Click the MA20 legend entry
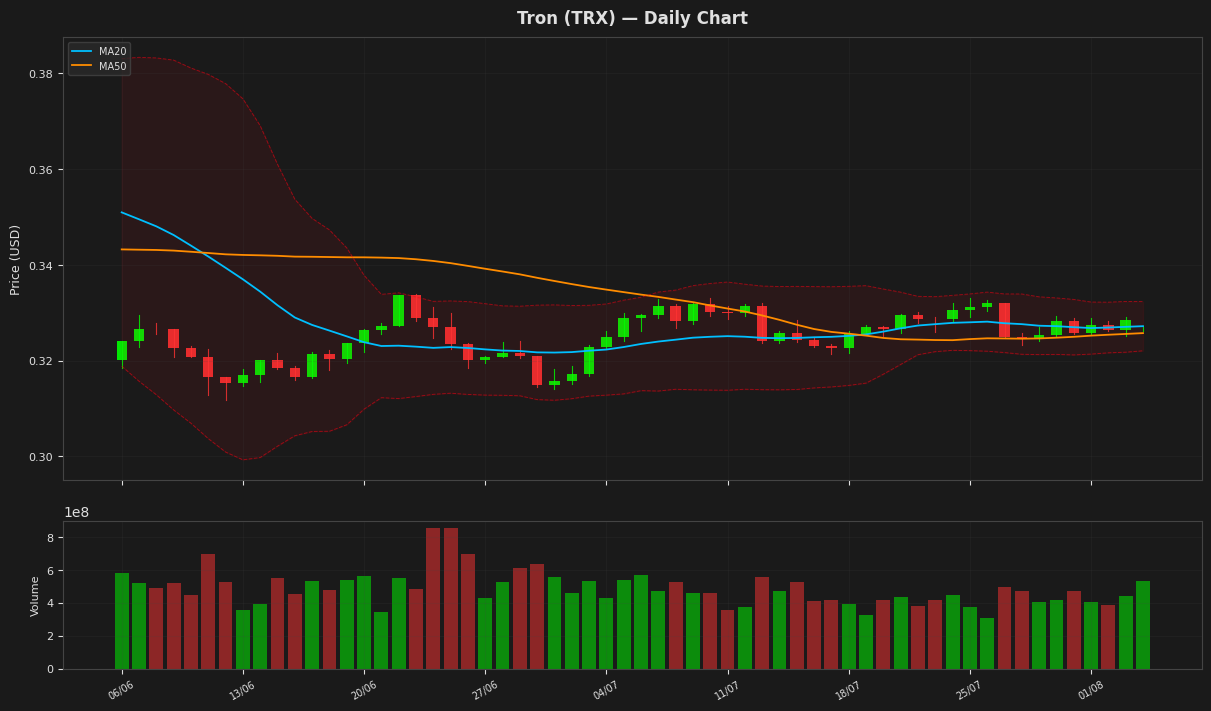The width and height of the screenshot is (1211, 711). point(99,52)
